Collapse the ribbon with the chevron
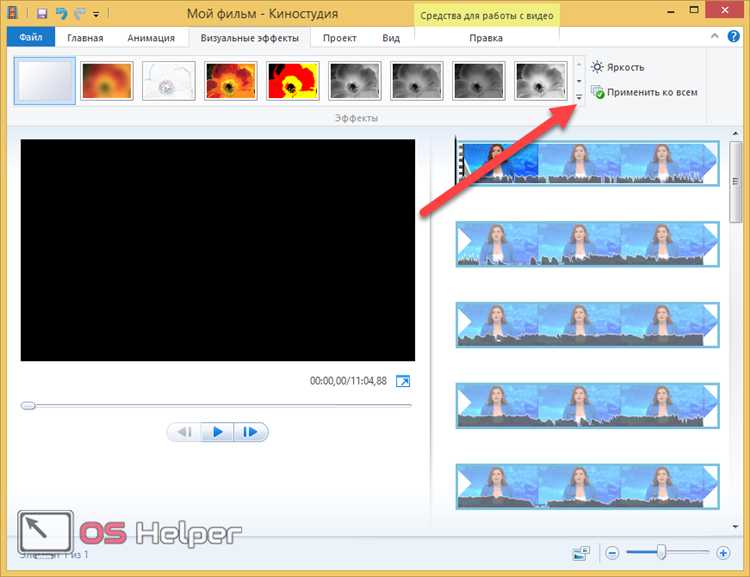The image size is (750, 577). pyautogui.click(x=715, y=36)
